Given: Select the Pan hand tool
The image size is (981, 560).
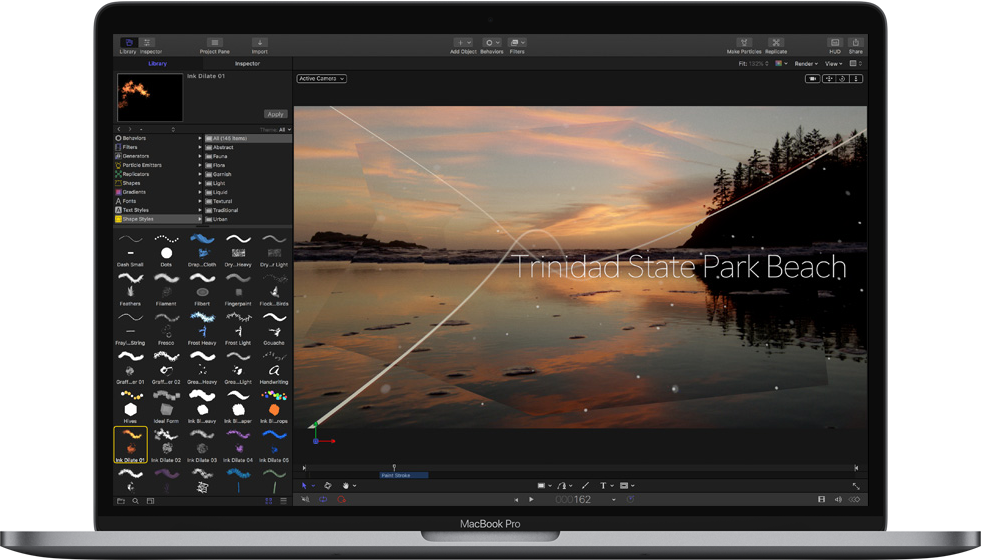Looking at the screenshot, I should [345, 486].
